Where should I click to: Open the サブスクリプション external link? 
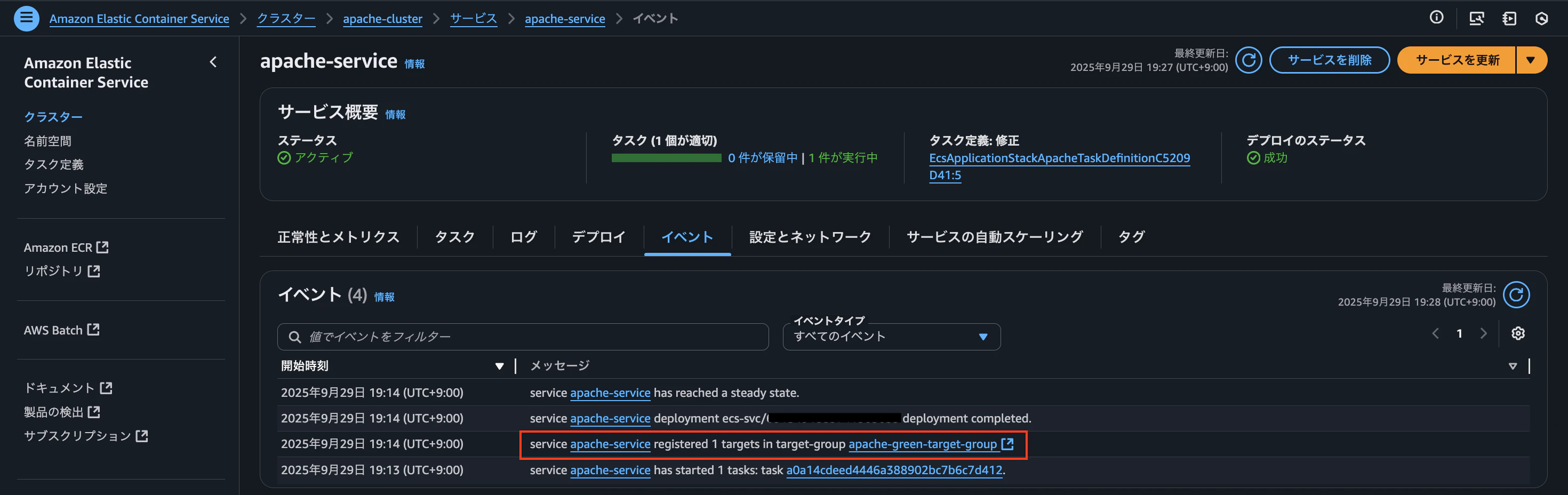86,436
